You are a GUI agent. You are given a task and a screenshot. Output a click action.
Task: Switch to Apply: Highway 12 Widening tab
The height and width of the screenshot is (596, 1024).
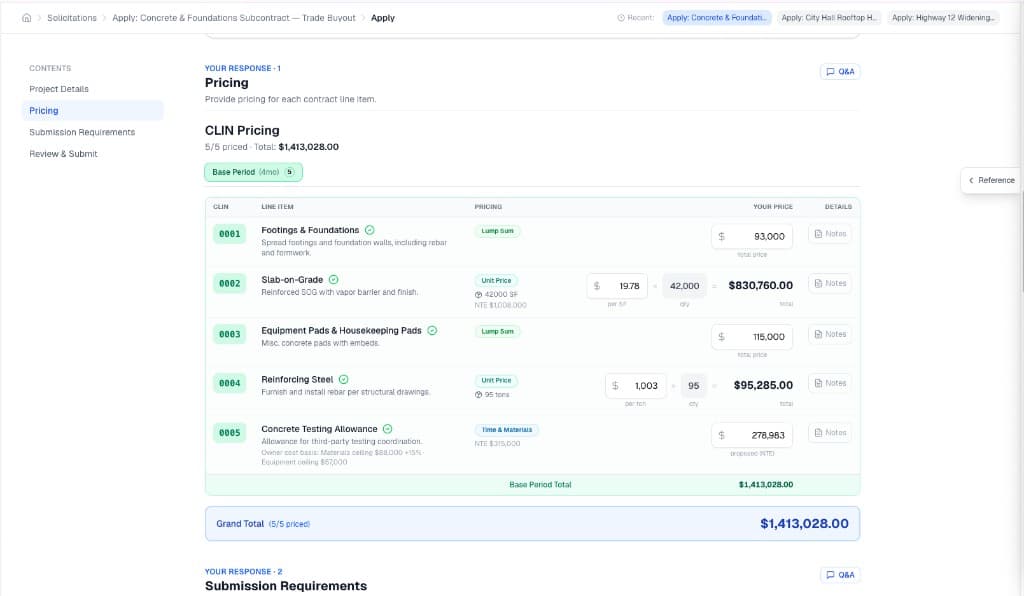[x=943, y=18]
